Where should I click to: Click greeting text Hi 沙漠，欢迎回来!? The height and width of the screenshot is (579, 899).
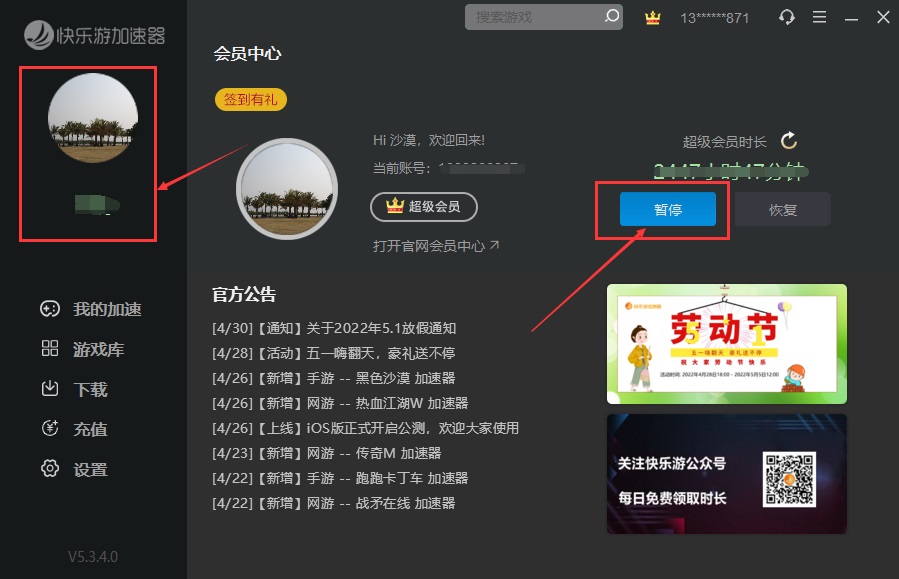point(429,140)
